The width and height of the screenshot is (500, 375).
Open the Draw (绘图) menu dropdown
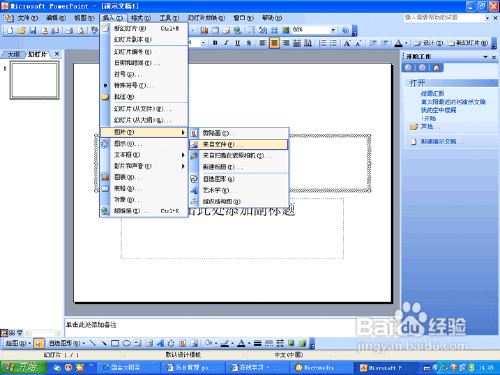tap(18, 343)
